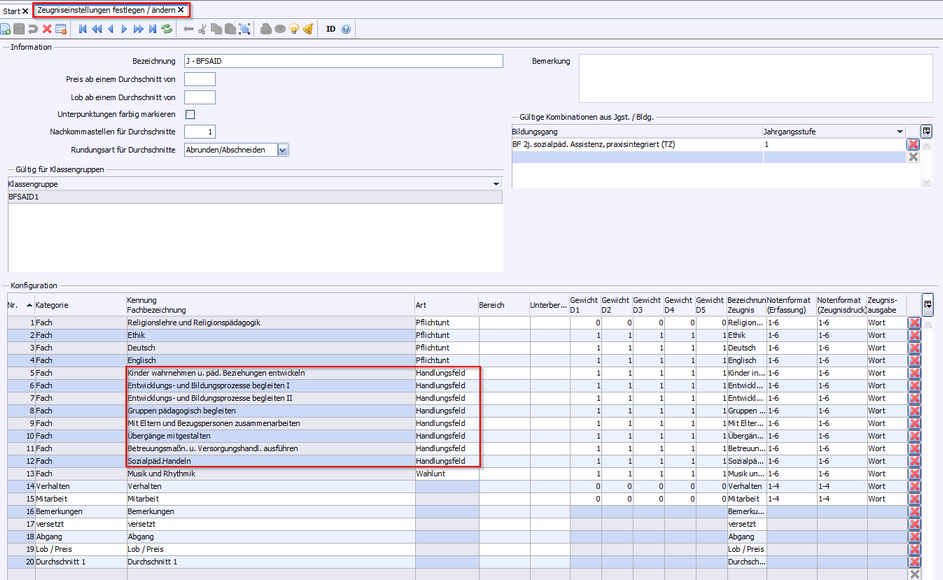The height and width of the screenshot is (580, 943).
Task: Open the Rundungsart für Durchschnitte dropdown
Action: [x=283, y=150]
